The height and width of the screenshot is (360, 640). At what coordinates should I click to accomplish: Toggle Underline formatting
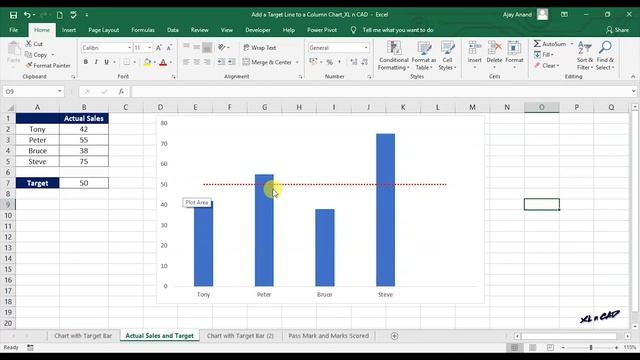pyautogui.click(x=107, y=62)
